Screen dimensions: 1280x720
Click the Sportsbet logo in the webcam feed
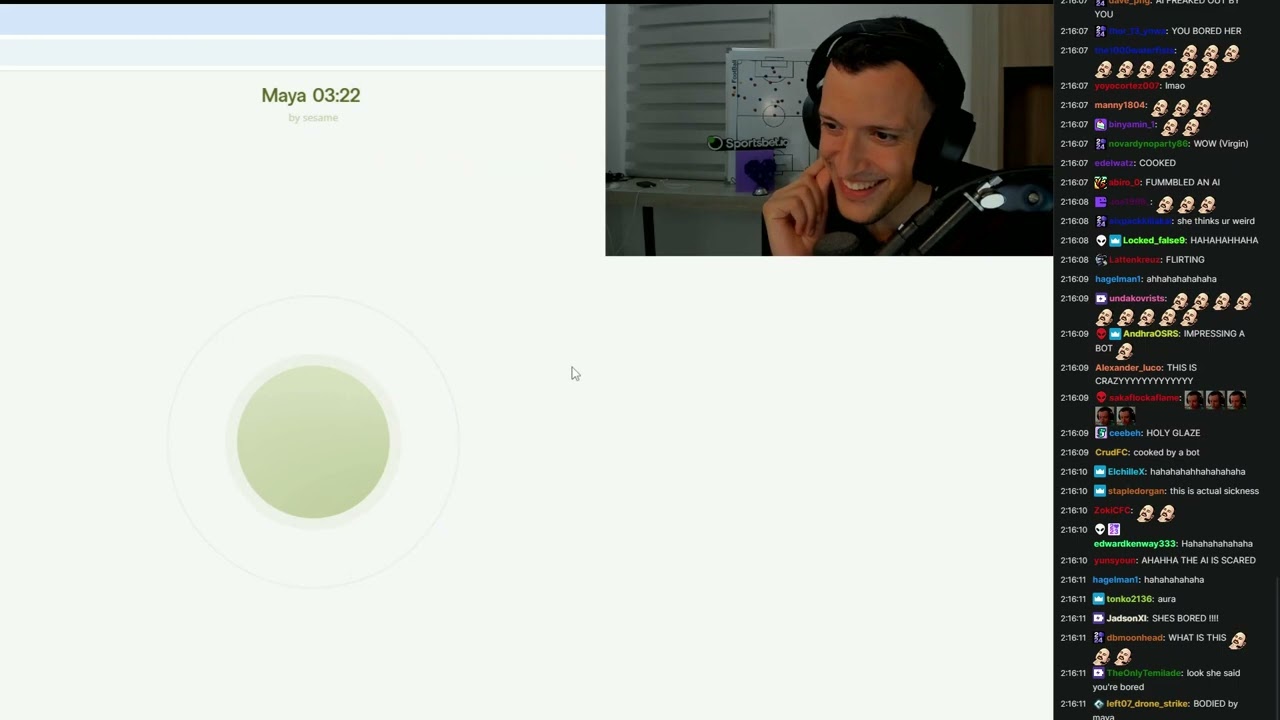pos(748,143)
